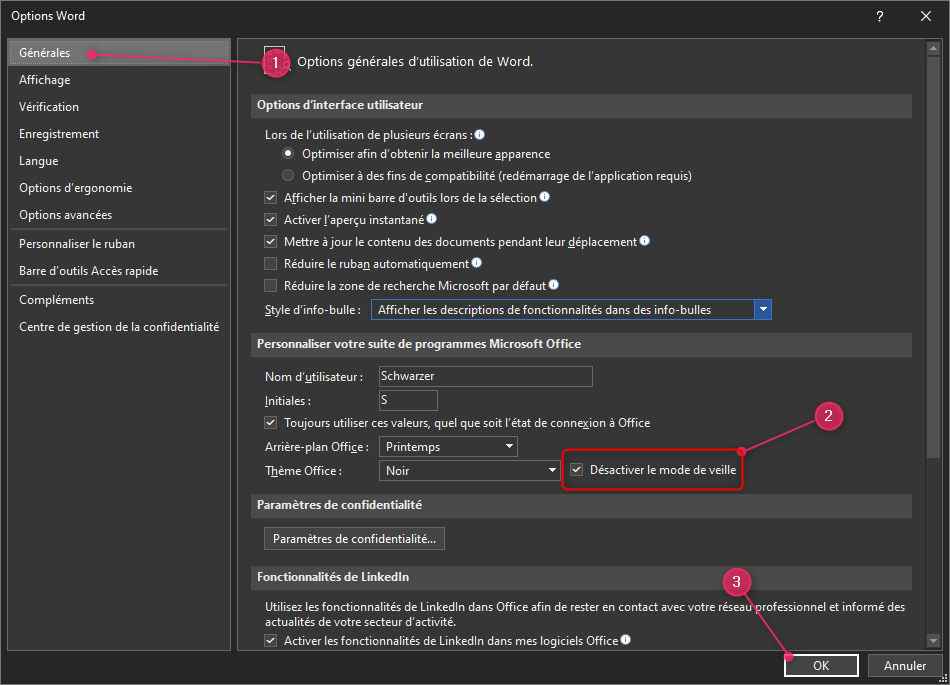Click Initiales input field
The height and width of the screenshot is (685, 950).
[x=408, y=400]
